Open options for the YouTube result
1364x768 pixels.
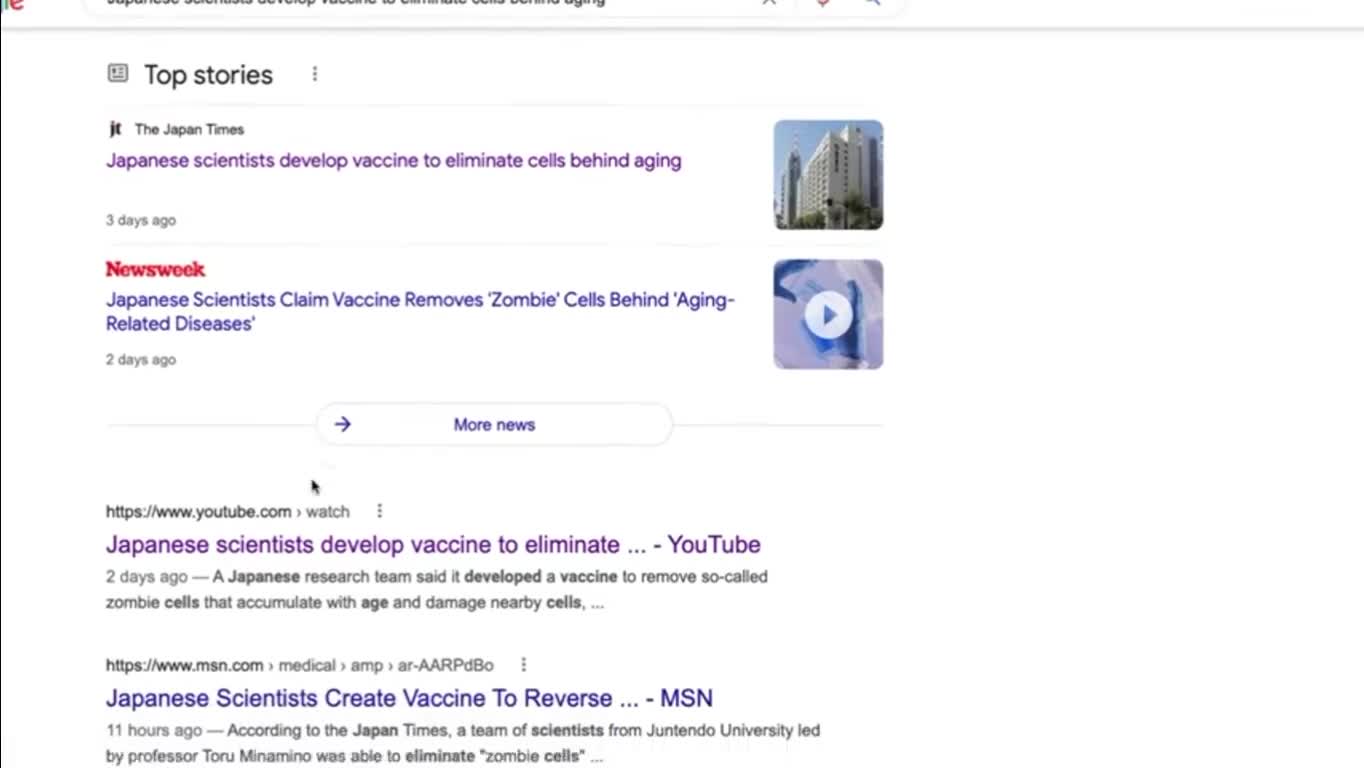pyautogui.click(x=379, y=511)
